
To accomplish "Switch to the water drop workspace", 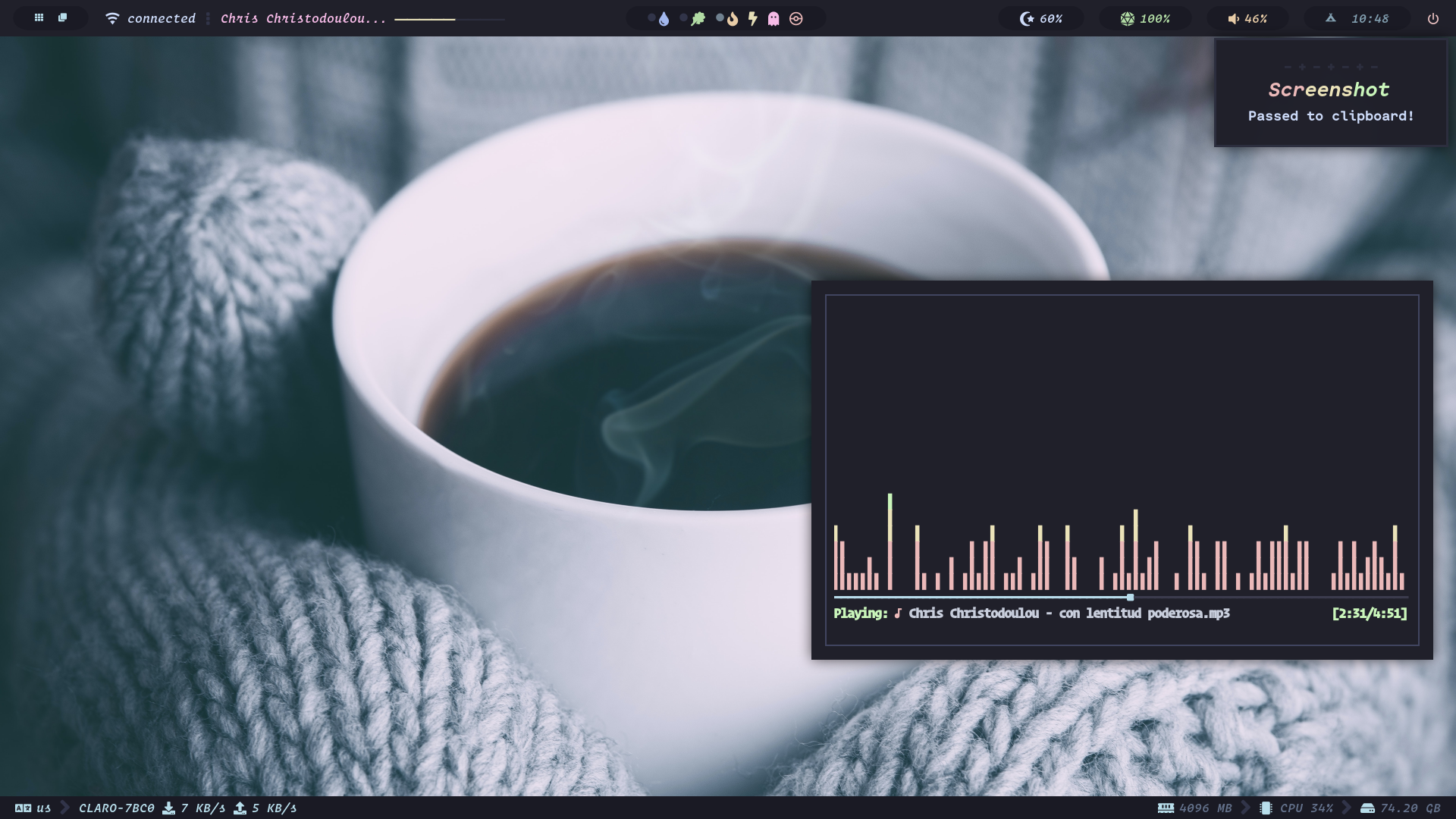I will 664,19.
